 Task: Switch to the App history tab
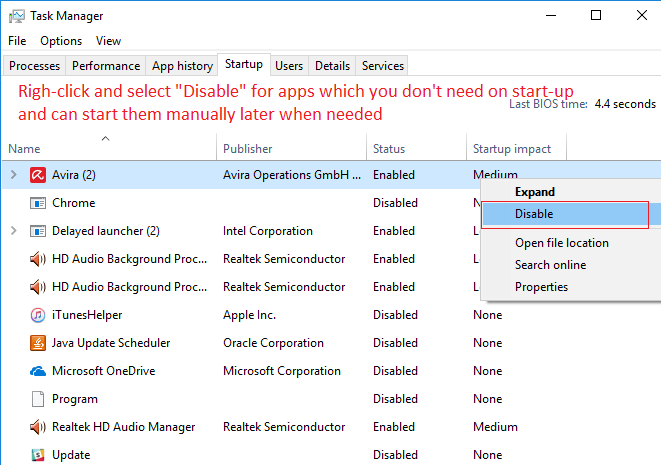pyautogui.click(x=182, y=66)
